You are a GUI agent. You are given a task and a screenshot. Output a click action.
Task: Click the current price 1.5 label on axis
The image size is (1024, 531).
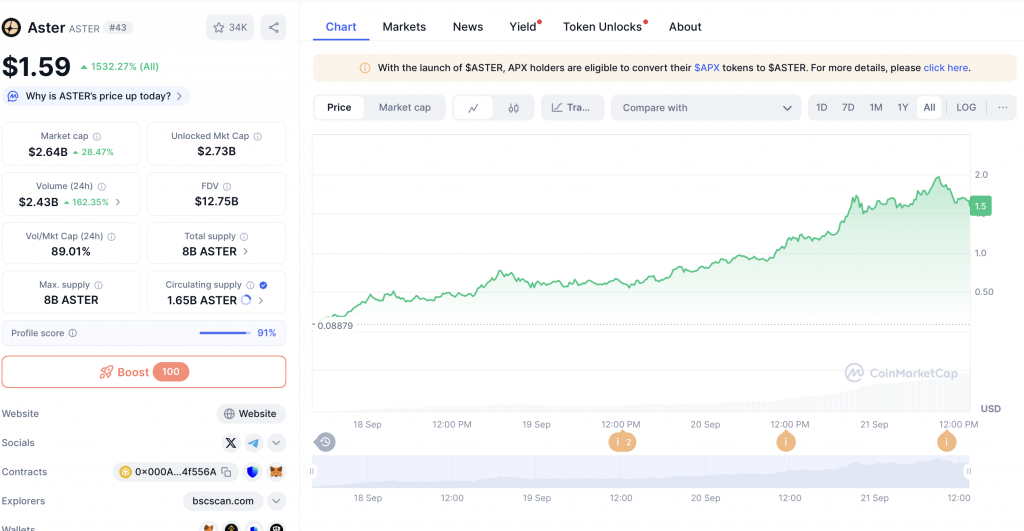pyautogui.click(x=981, y=206)
